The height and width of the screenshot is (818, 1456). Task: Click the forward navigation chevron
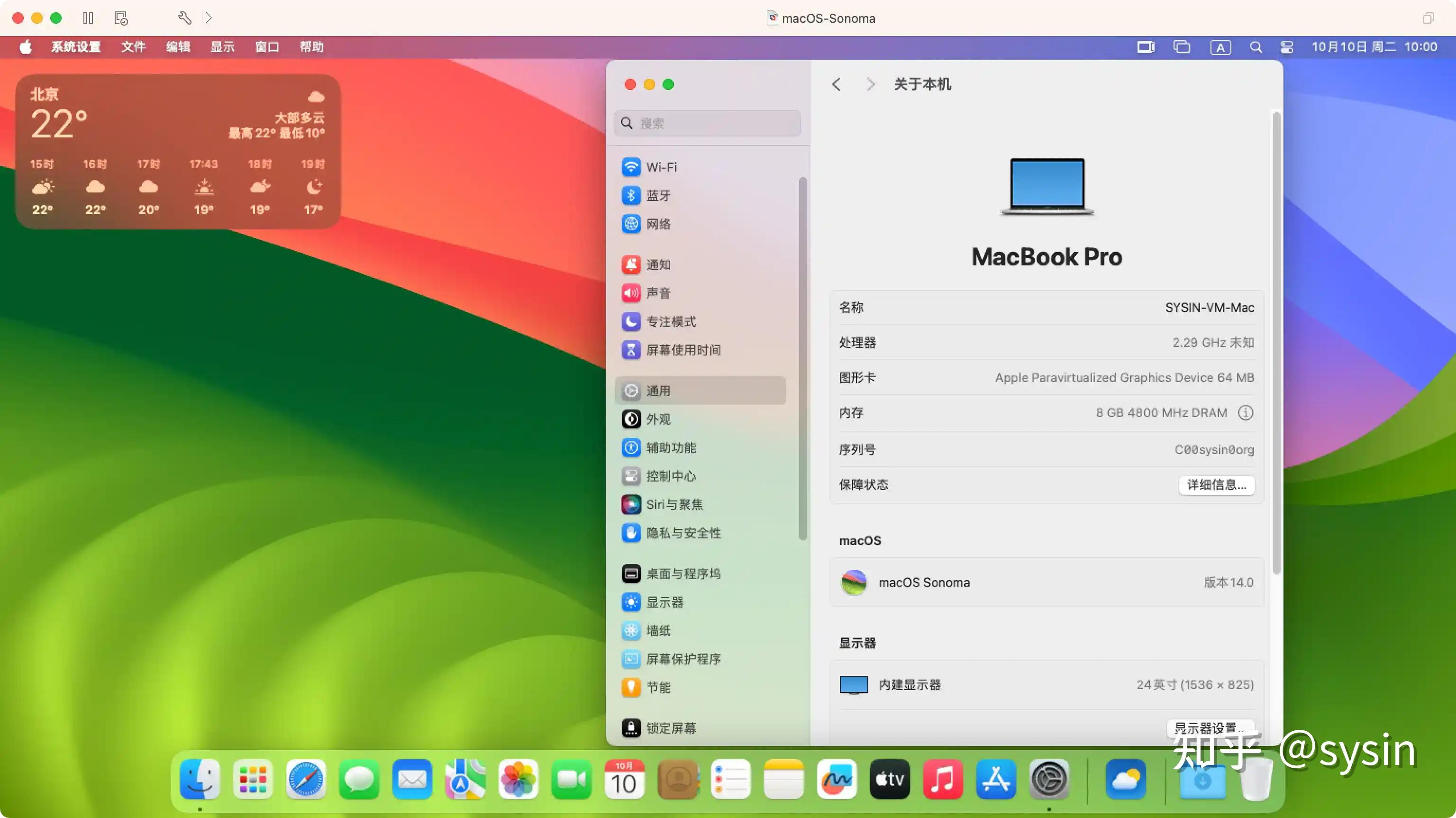(x=871, y=84)
